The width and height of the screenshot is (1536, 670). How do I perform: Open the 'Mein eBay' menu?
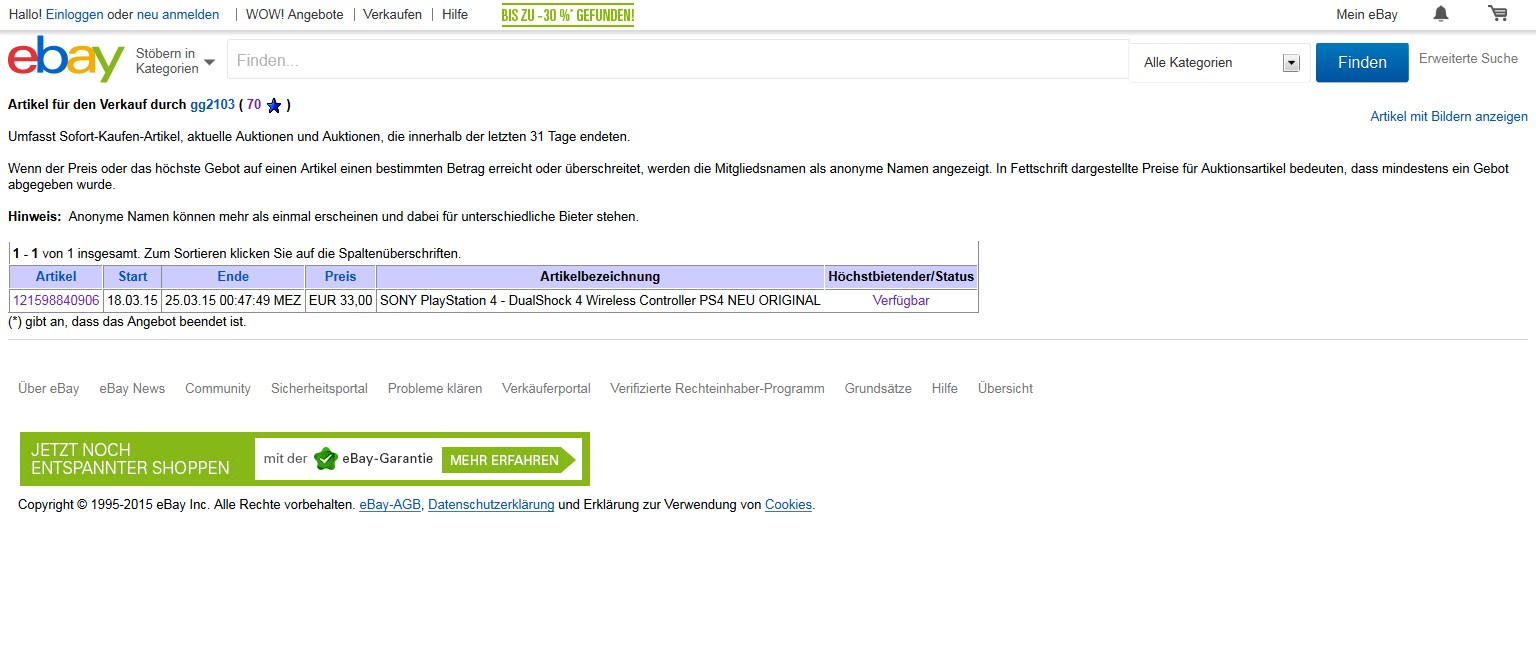[1366, 15]
